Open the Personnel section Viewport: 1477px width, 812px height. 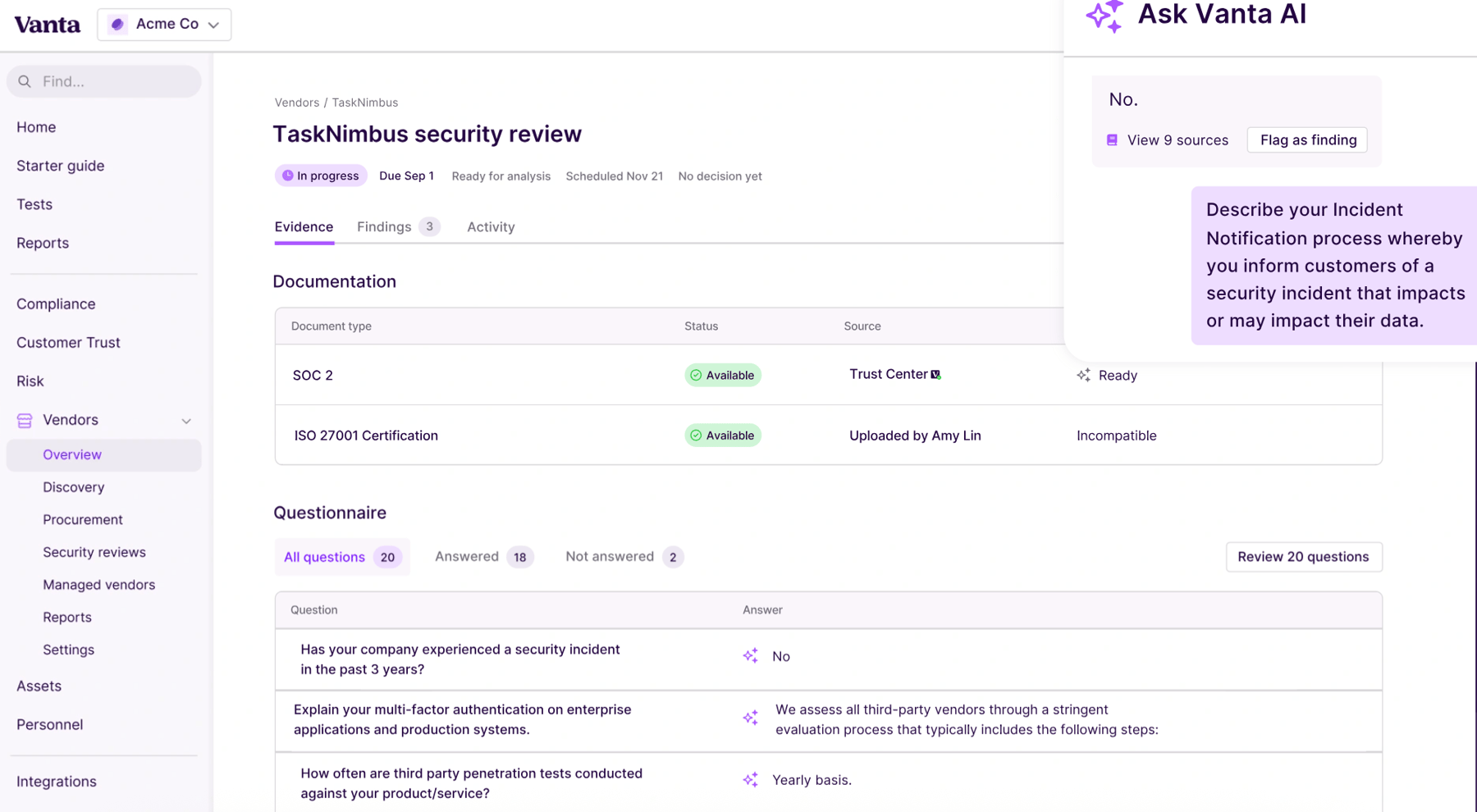(49, 724)
